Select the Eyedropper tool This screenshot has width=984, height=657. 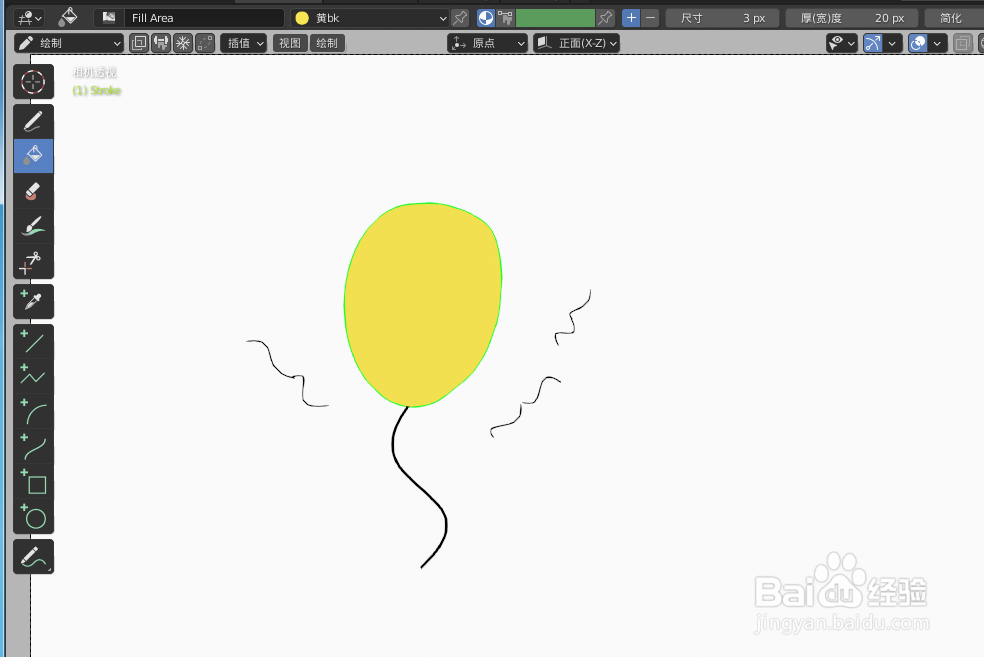[33, 301]
